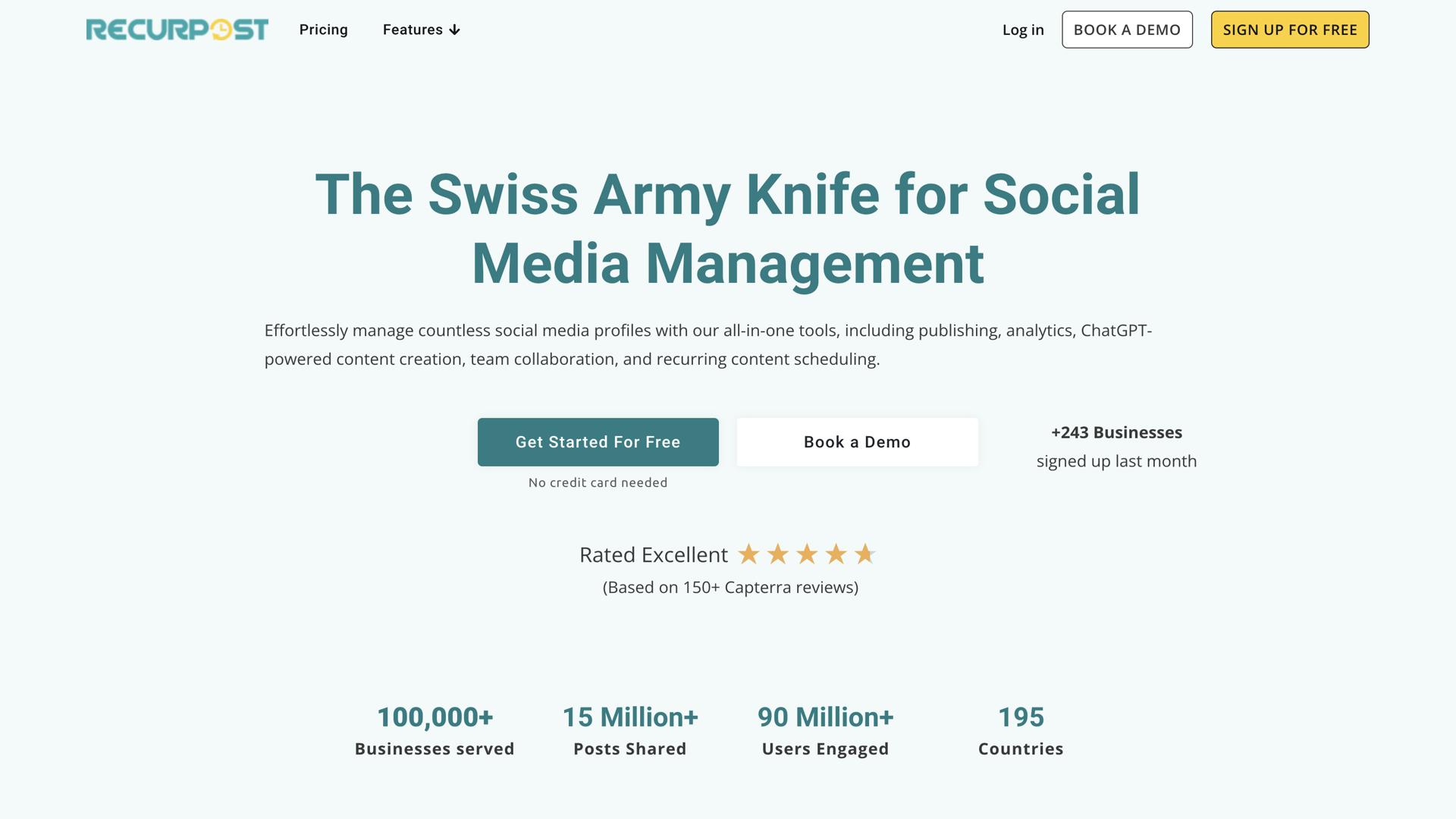This screenshot has width=1456, height=819.
Task: Click the Log in link
Action: 1022,30
